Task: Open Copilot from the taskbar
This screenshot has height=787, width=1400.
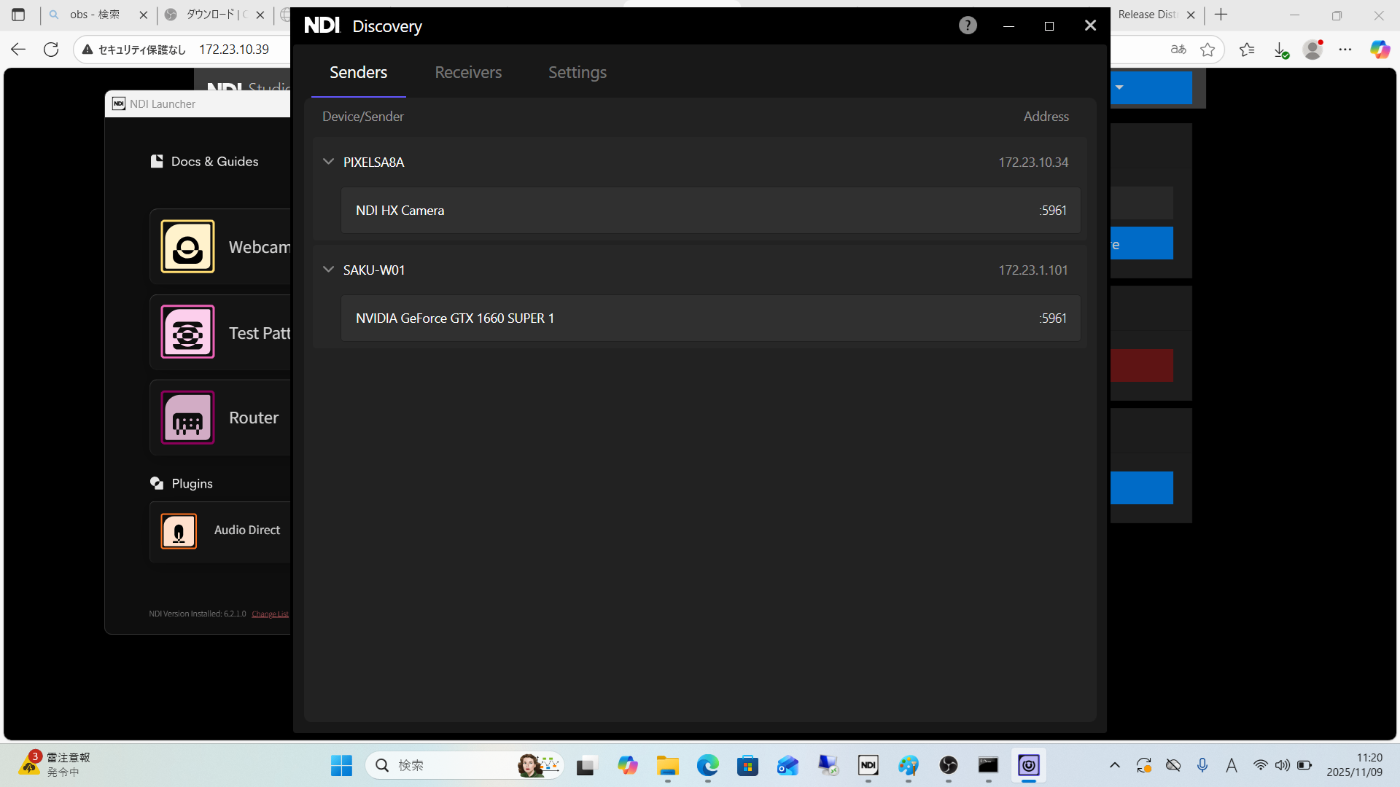Action: tap(627, 766)
